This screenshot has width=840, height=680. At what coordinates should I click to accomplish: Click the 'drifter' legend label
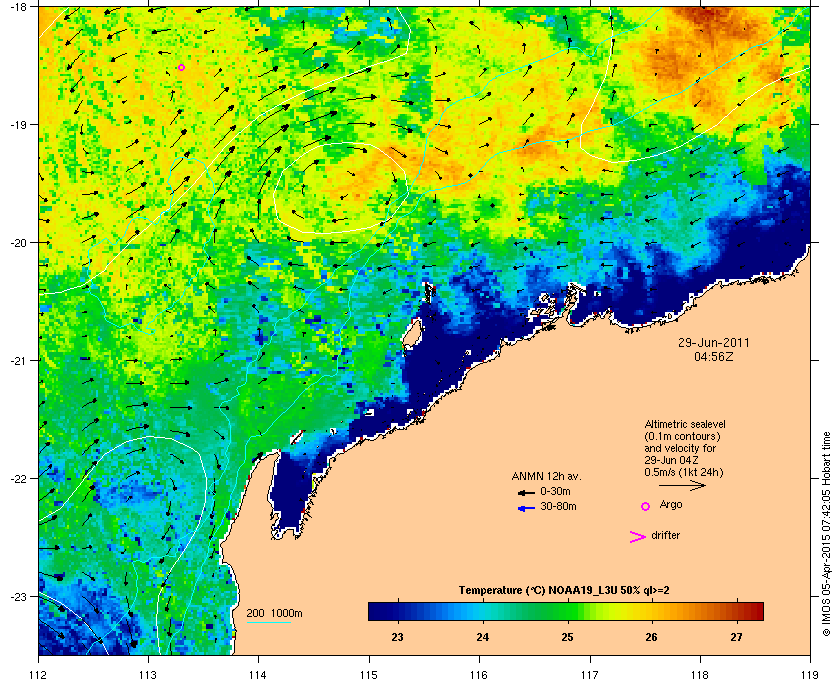click(x=666, y=535)
